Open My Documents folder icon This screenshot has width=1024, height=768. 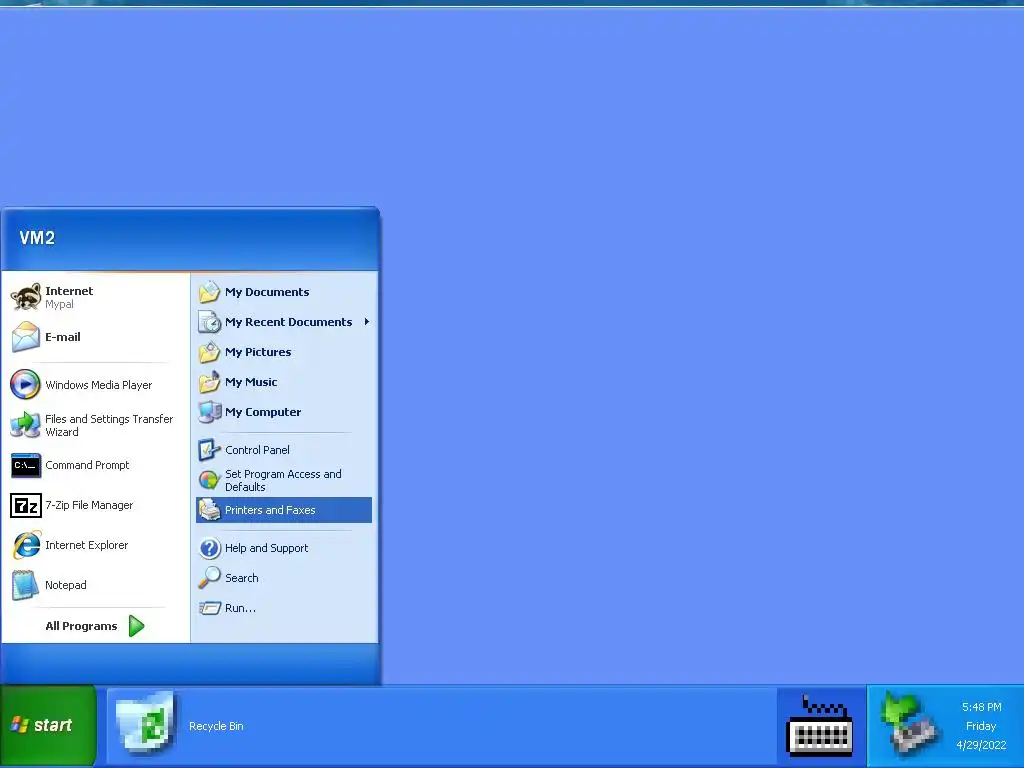(210, 292)
